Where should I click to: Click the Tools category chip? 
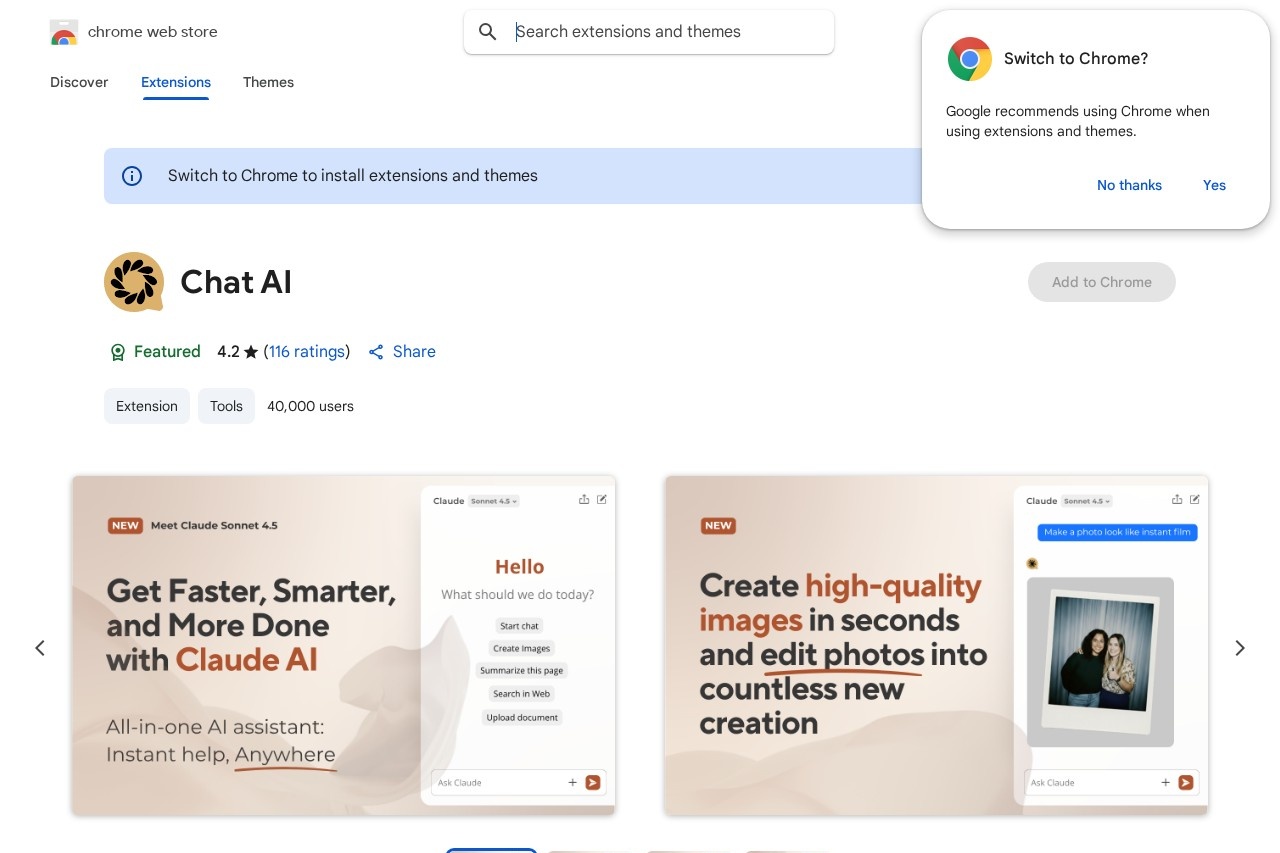click(226, 406)
